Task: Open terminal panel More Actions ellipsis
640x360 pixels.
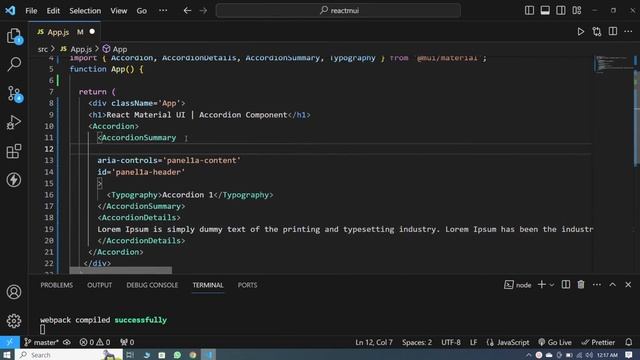Action: point(597,284)
